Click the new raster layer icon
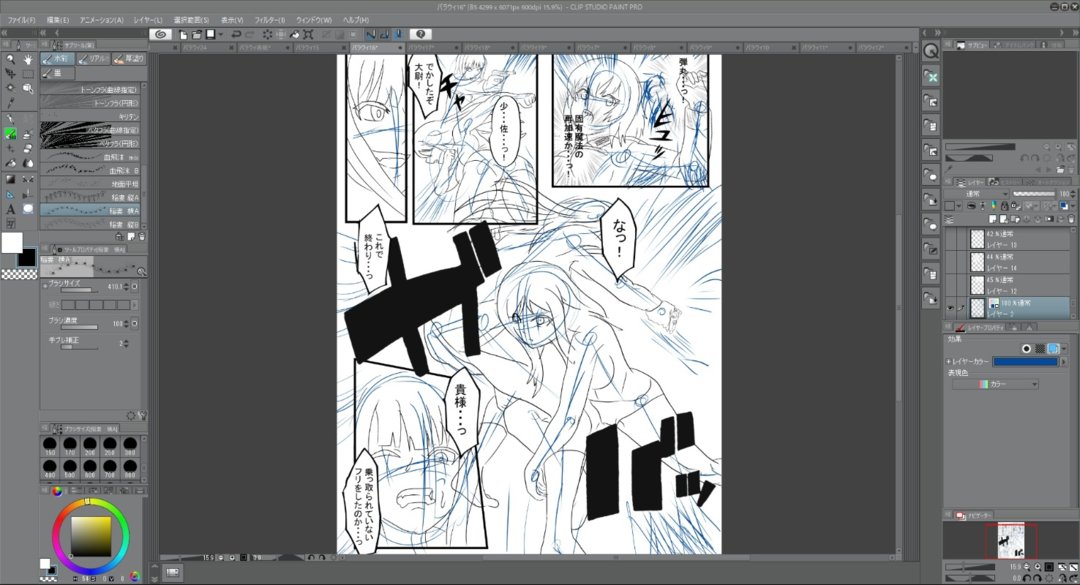The image size is (1080, 585). (x=992, y=218)
